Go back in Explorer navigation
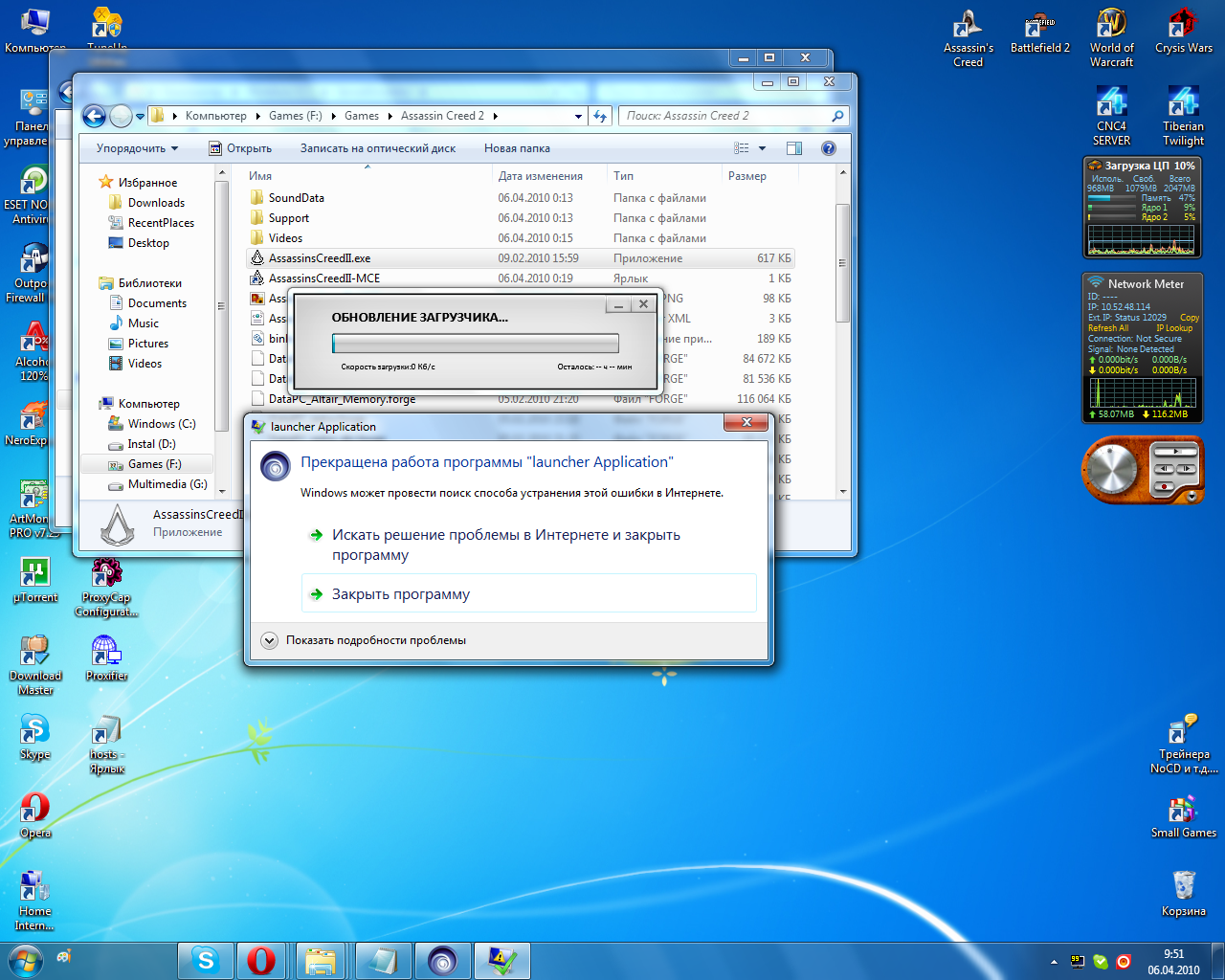The image size is (1225, 980). coord(94,116)
